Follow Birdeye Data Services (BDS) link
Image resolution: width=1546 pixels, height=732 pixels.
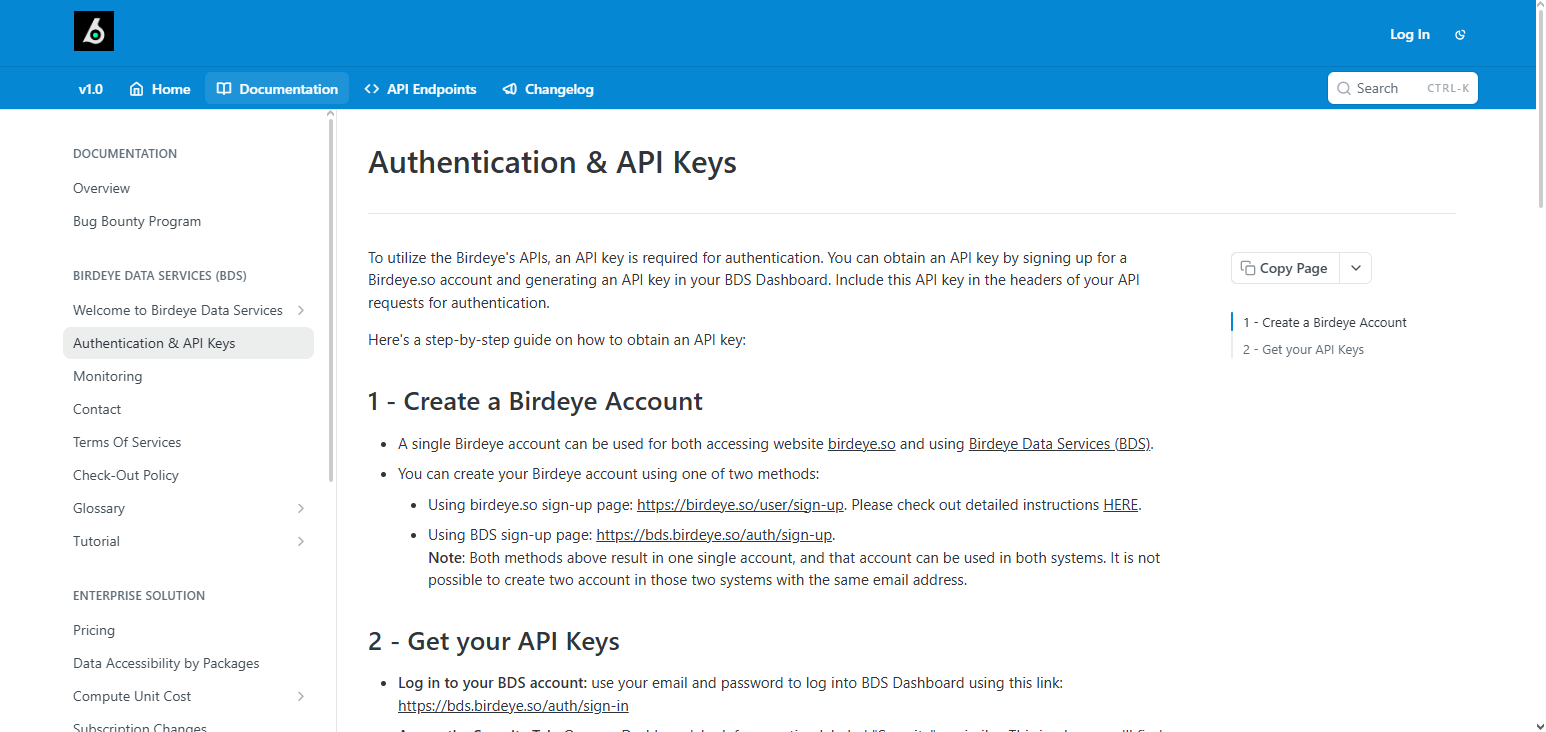pyautogui.click(x=1060, y=443)
